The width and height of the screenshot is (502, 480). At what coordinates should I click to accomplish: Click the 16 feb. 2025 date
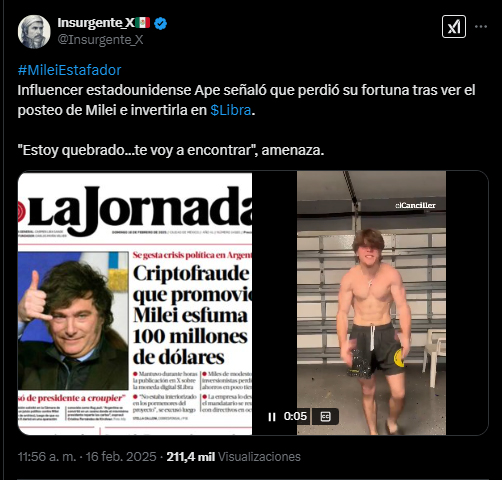point(121,457)
